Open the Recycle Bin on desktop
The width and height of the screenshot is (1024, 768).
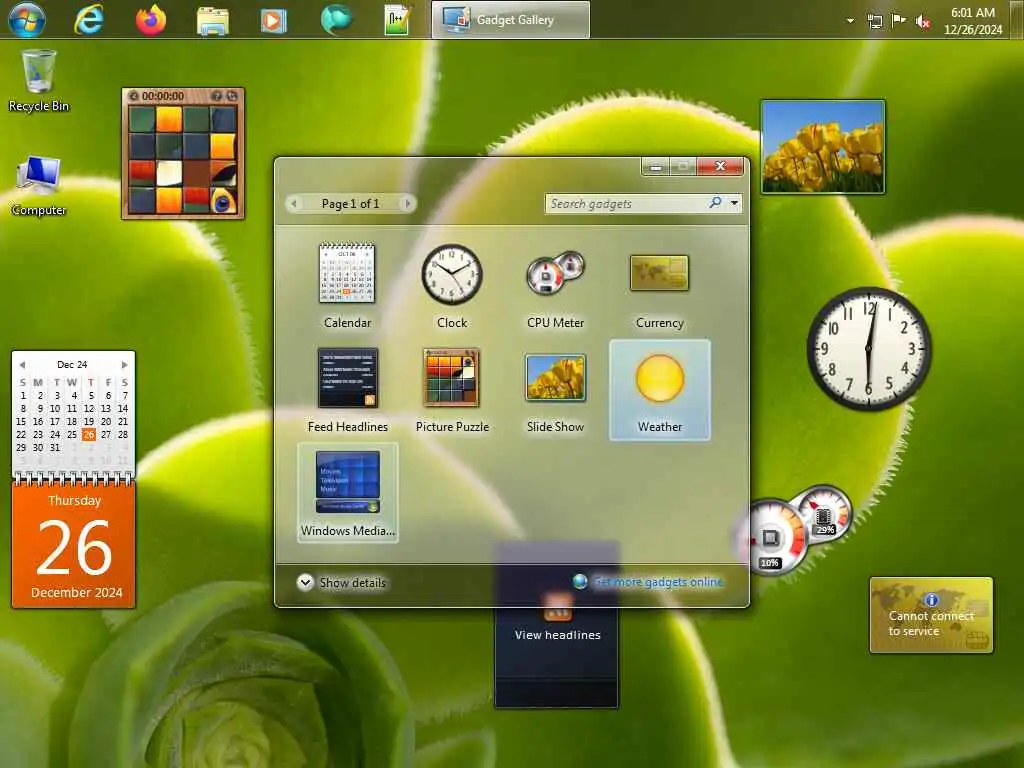coord(39,80)
